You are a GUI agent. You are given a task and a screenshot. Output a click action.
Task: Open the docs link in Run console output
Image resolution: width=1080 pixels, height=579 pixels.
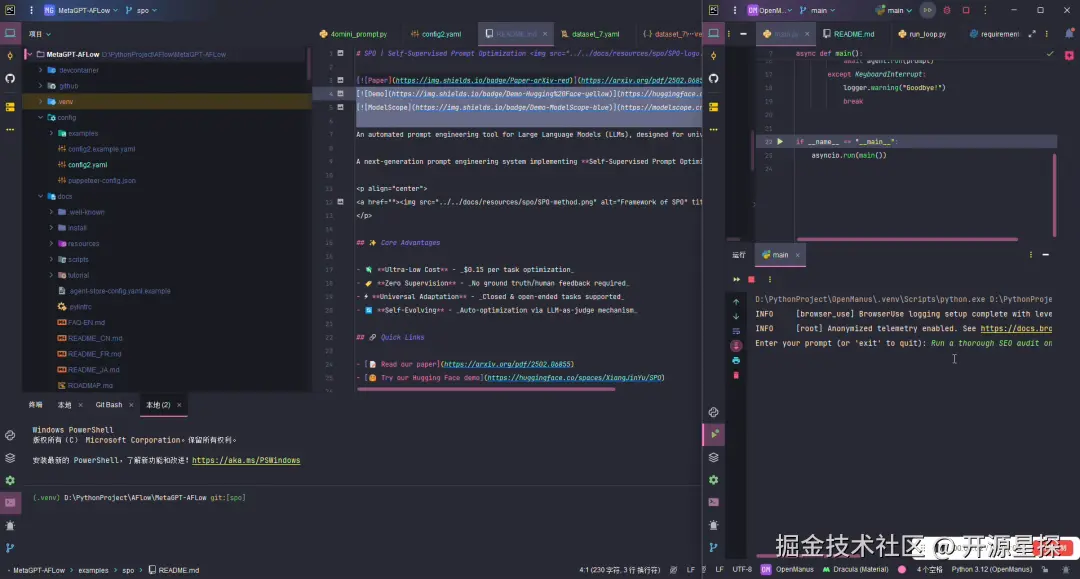click(x=1016, y=328)
